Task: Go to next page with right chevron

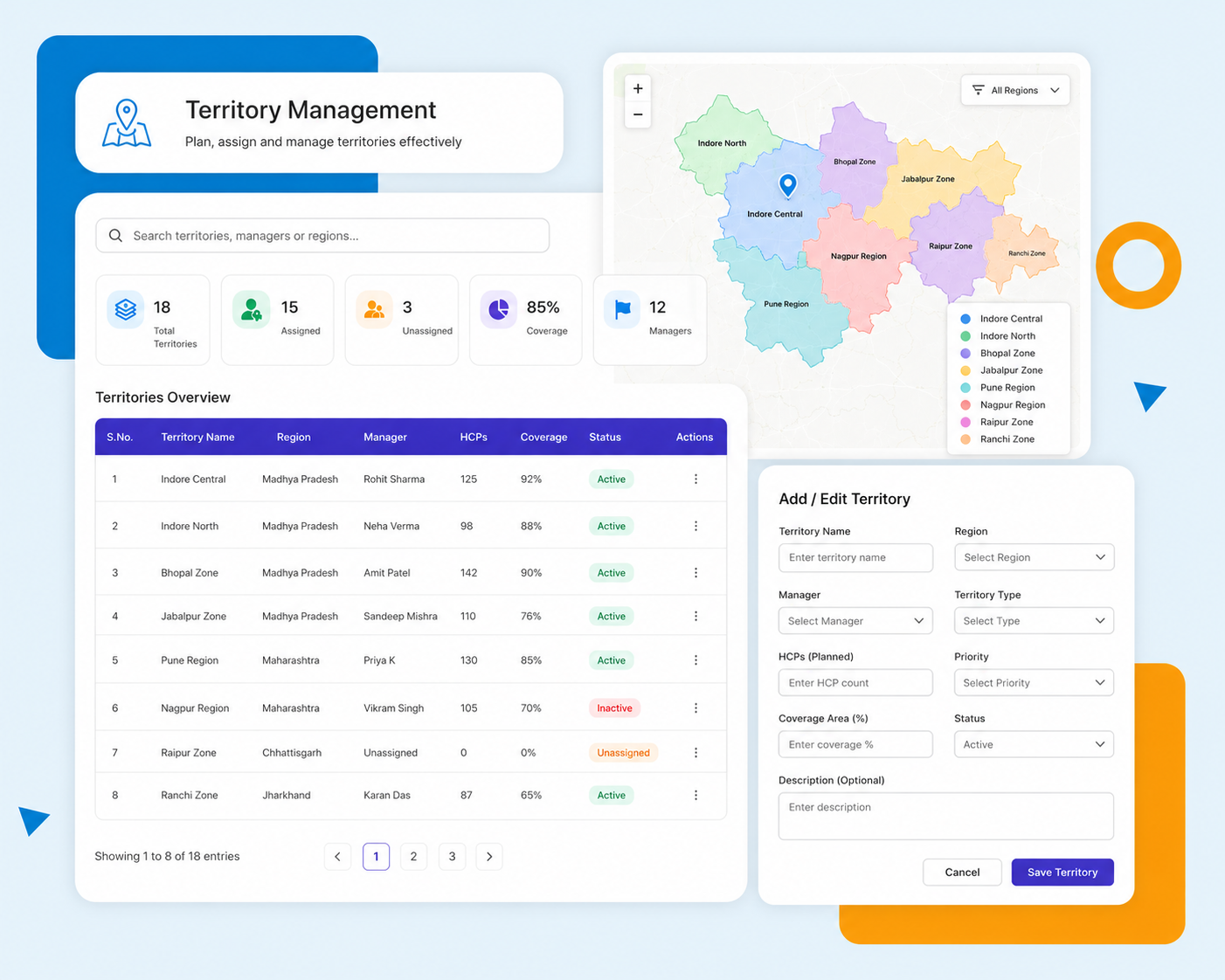Action: pos(489,857)
